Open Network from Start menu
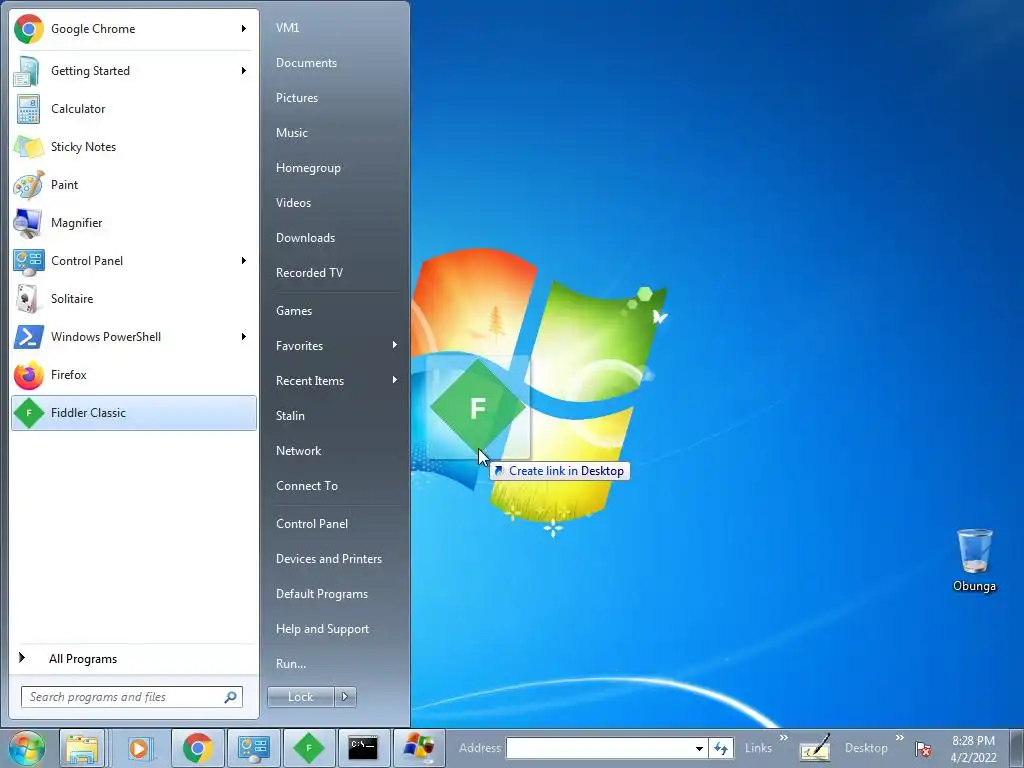This screenshot has width=1024, height=768. [298, 451]
